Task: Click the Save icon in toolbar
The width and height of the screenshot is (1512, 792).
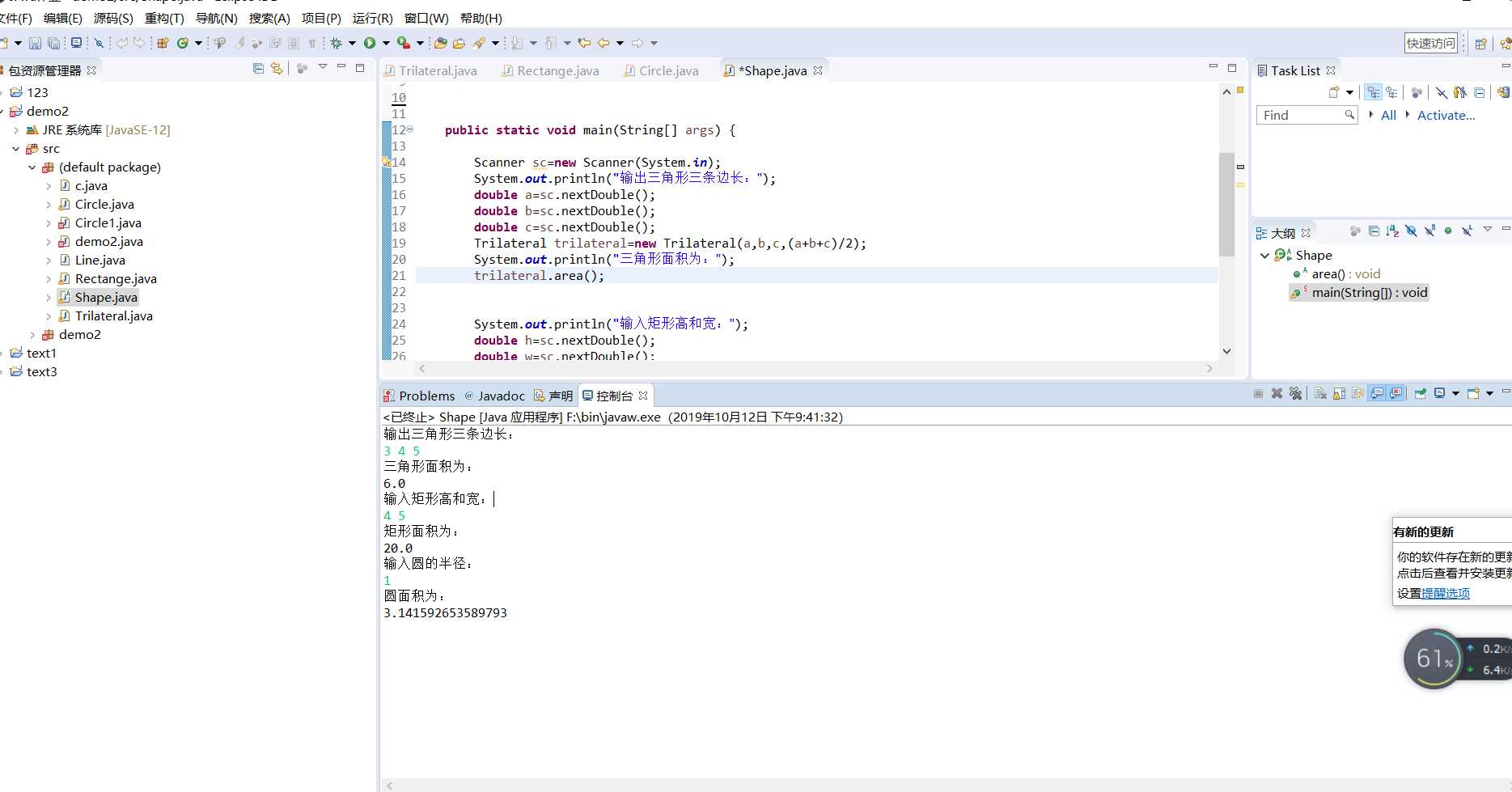Action: click(35, 43)
